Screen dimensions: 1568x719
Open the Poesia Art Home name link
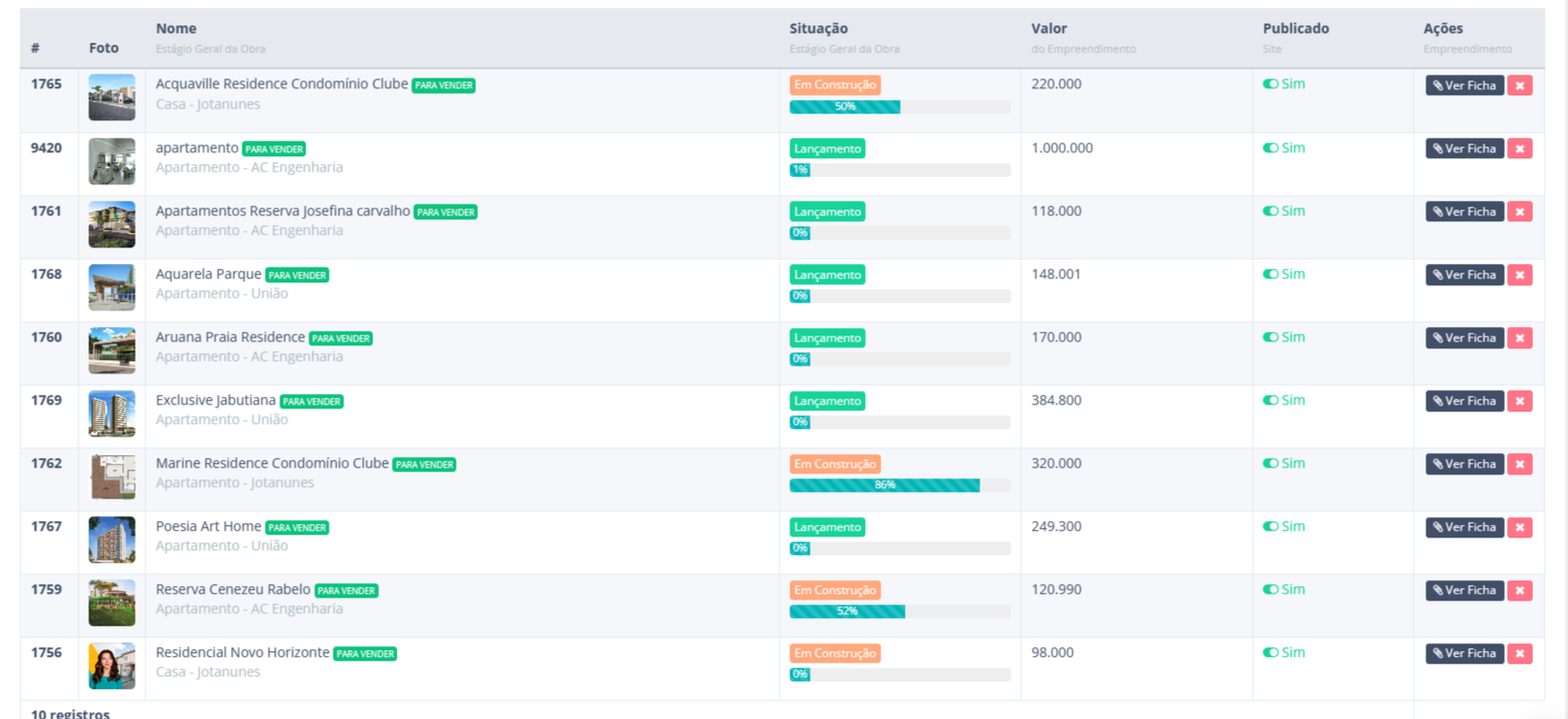pos(208,527)
